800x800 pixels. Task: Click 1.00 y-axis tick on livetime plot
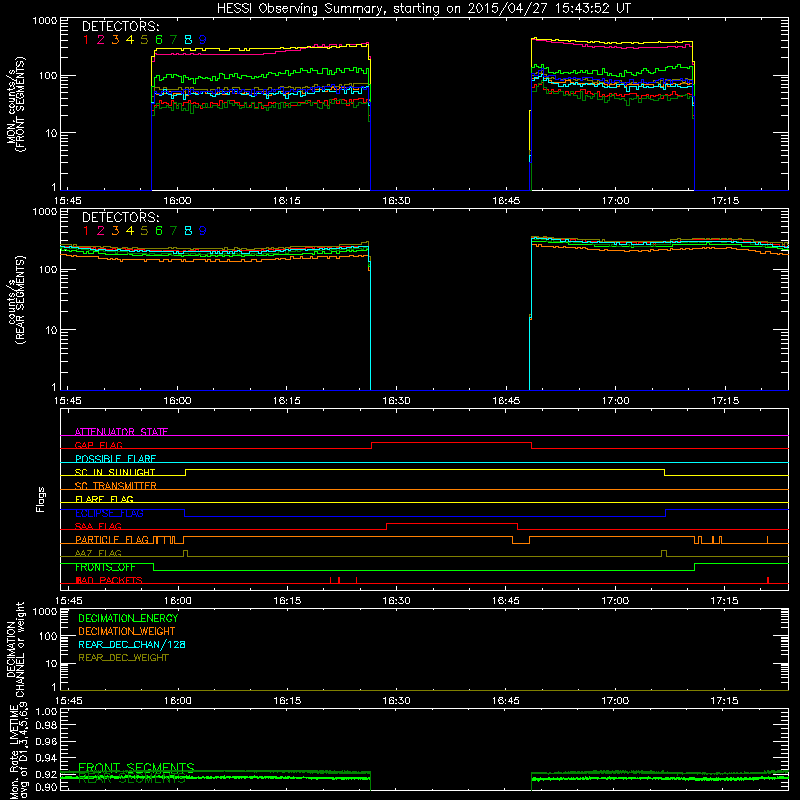point(46,711)
